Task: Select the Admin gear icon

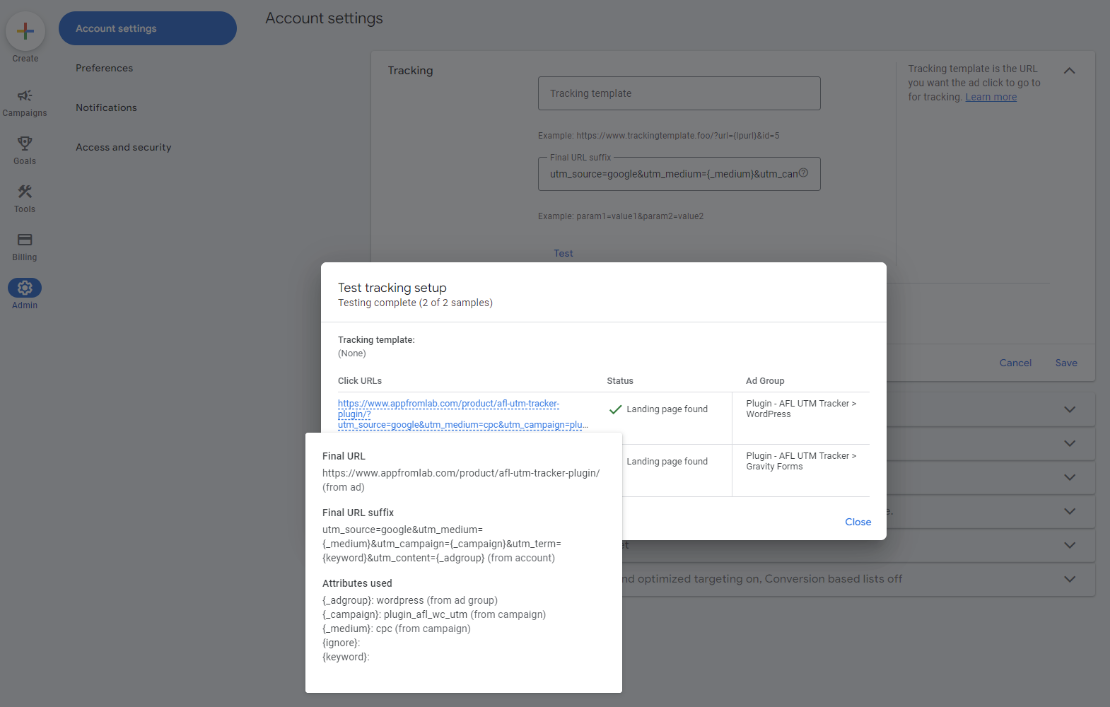Action: click(25, 288)
